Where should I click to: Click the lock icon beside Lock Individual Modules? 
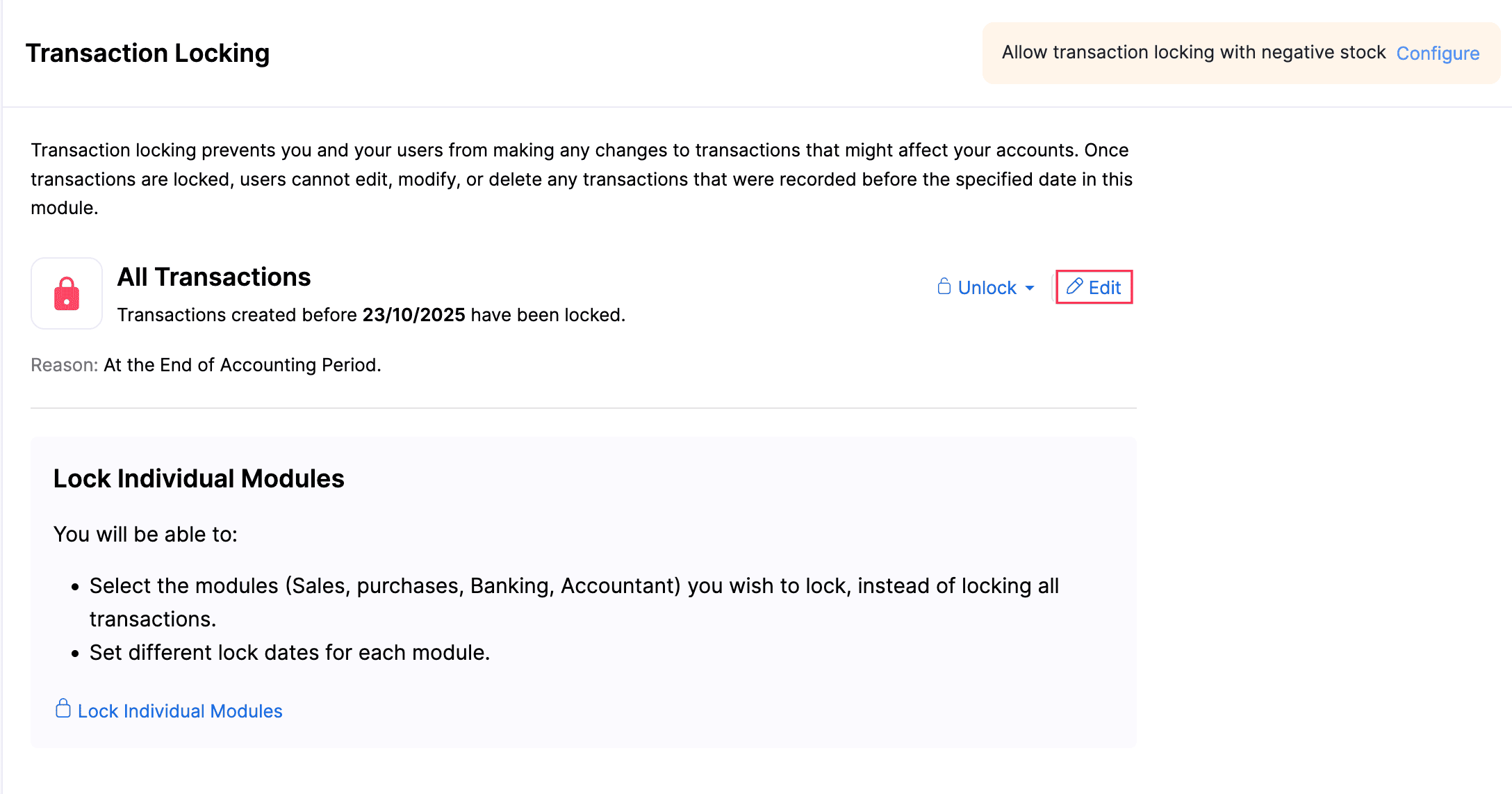(63, 710)
